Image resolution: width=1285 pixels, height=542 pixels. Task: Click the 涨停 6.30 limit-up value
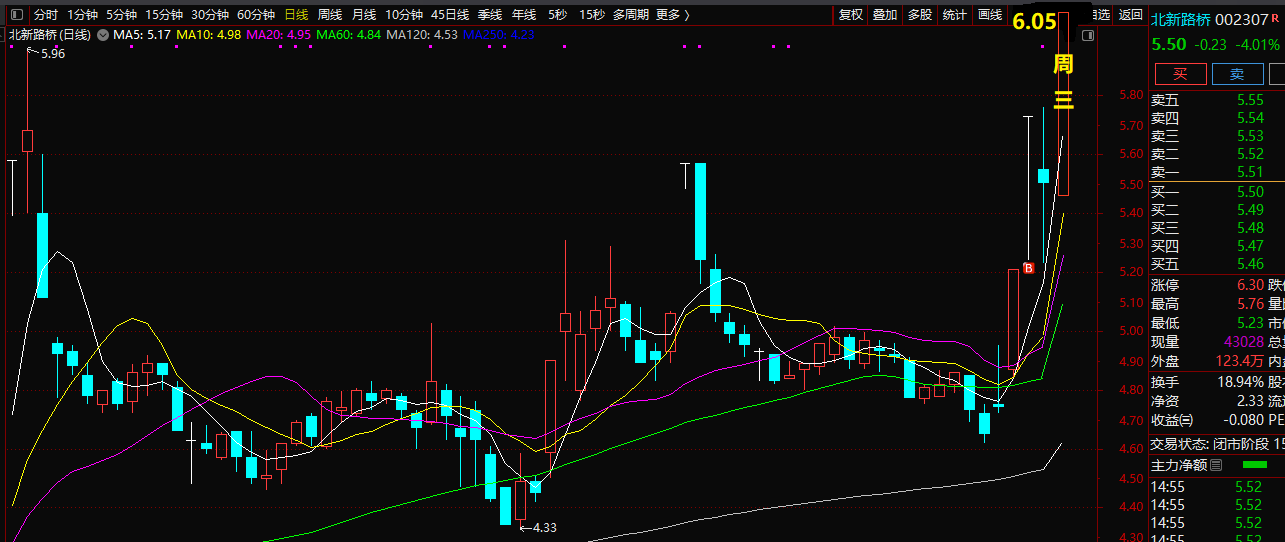tap(1250, 285)
